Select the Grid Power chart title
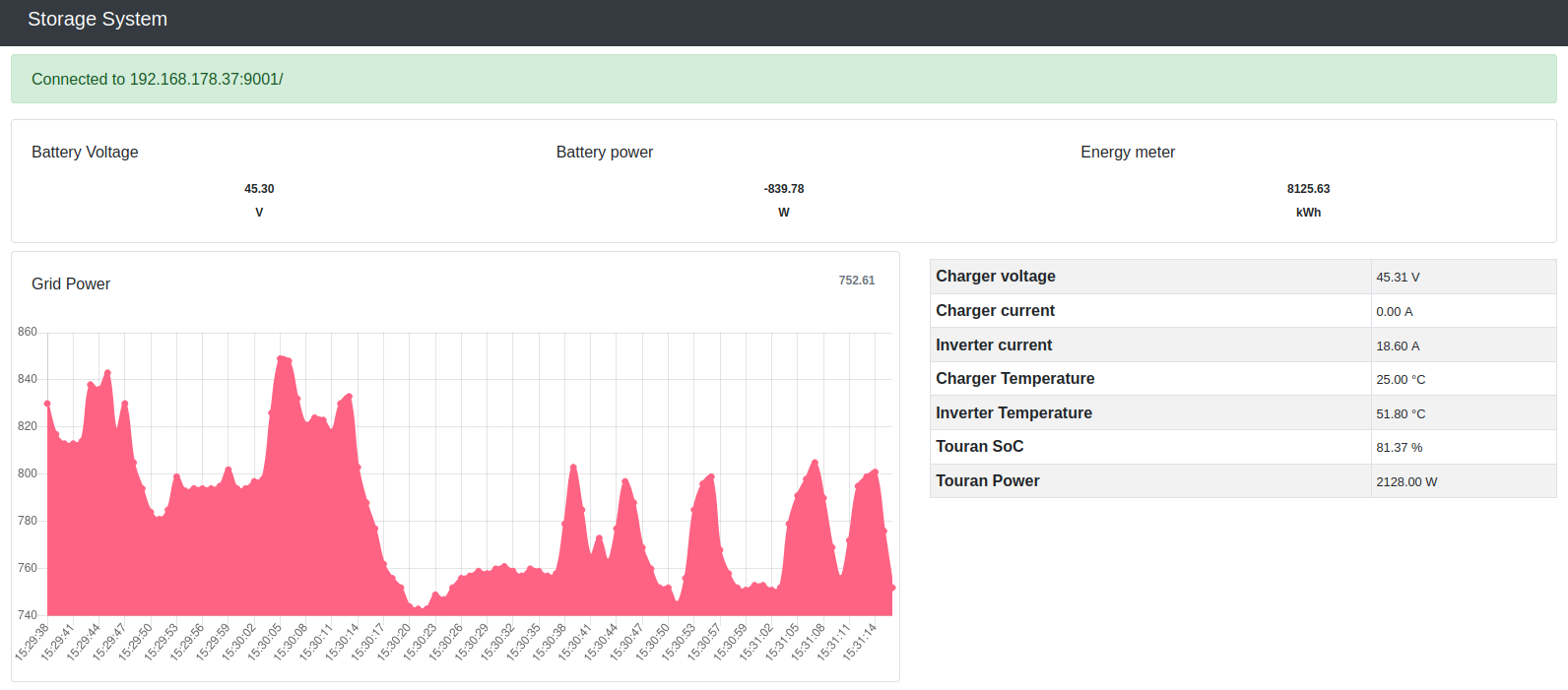1568x690 pixels. 71,284
